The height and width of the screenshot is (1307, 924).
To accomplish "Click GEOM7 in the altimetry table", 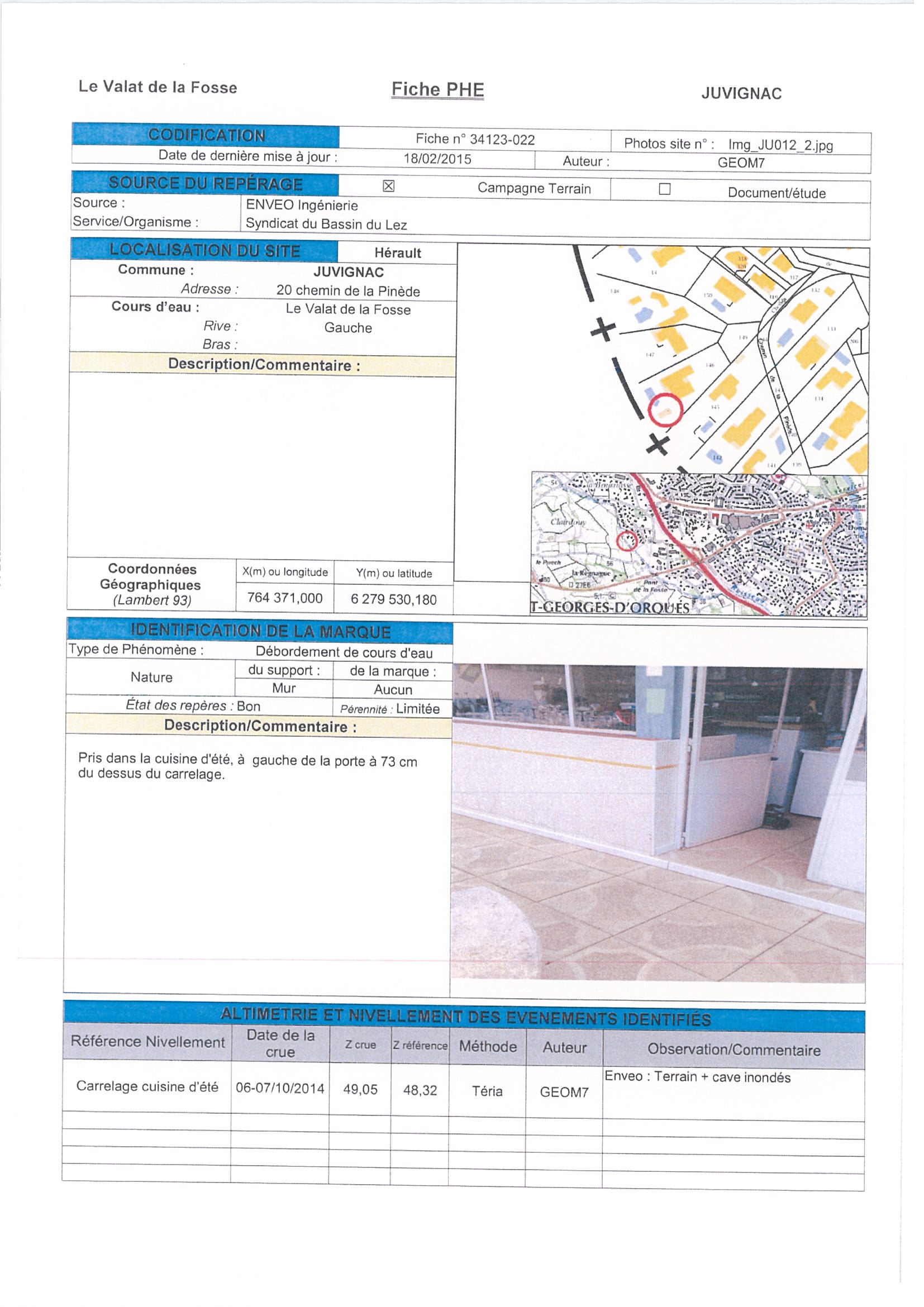I will (x=564, y=1093).
